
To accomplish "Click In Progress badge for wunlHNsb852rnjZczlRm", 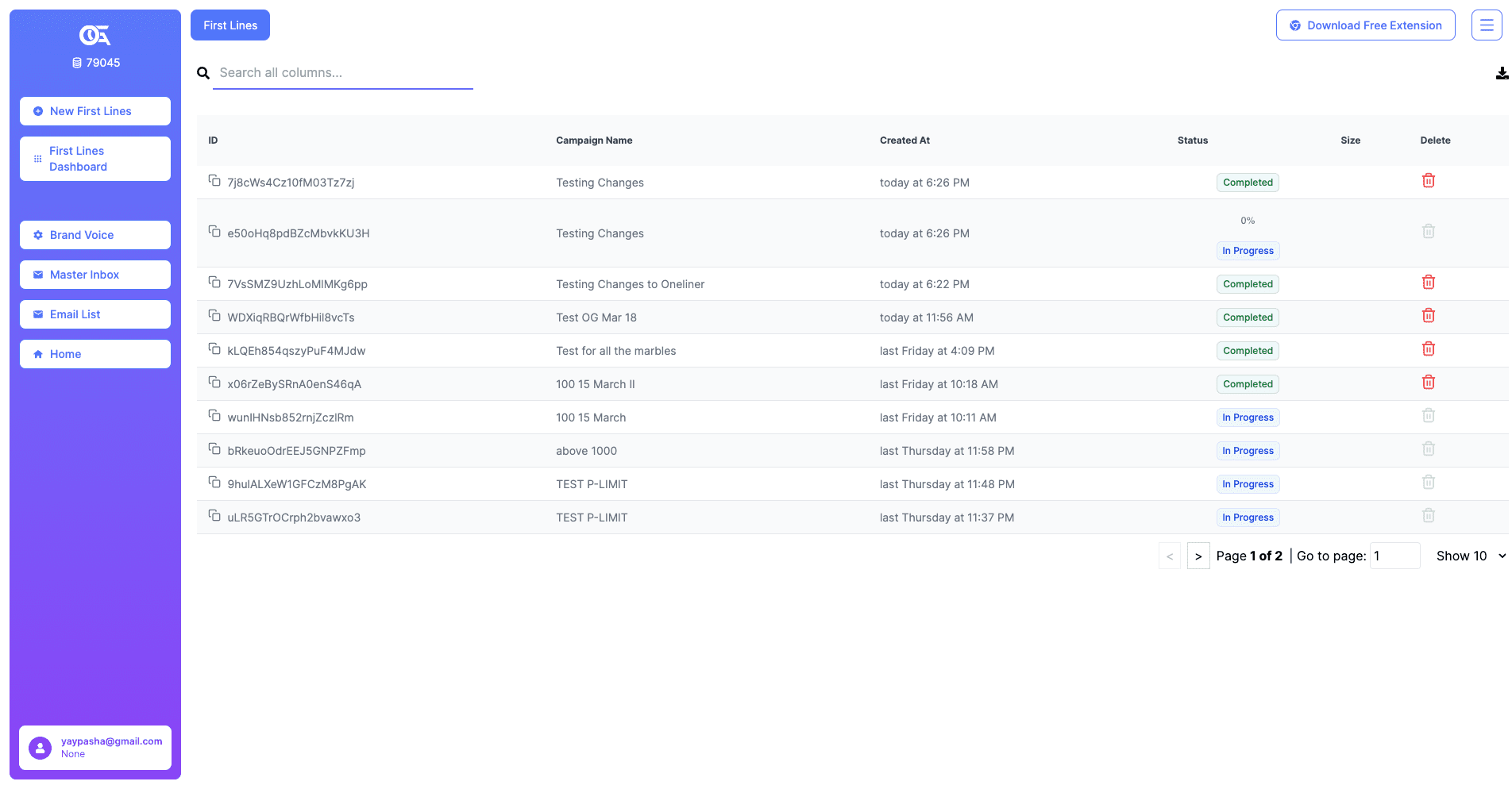I will point(1248,418).
